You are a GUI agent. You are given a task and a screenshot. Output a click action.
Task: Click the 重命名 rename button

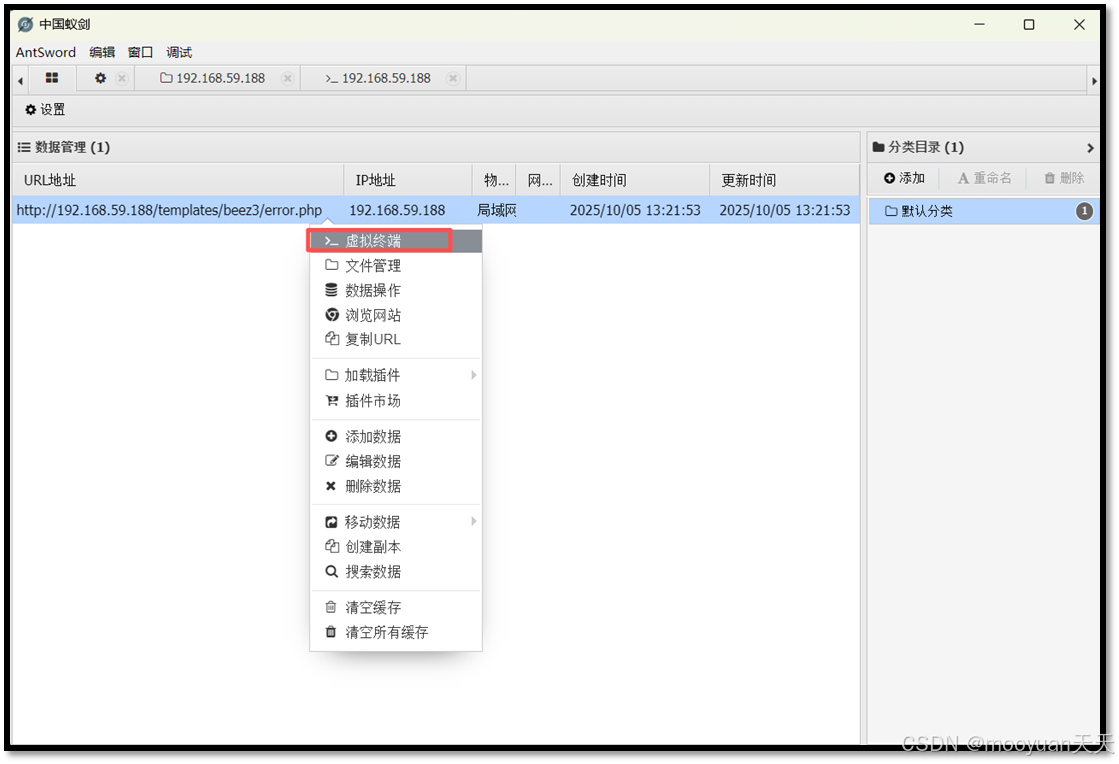(984, 178)
